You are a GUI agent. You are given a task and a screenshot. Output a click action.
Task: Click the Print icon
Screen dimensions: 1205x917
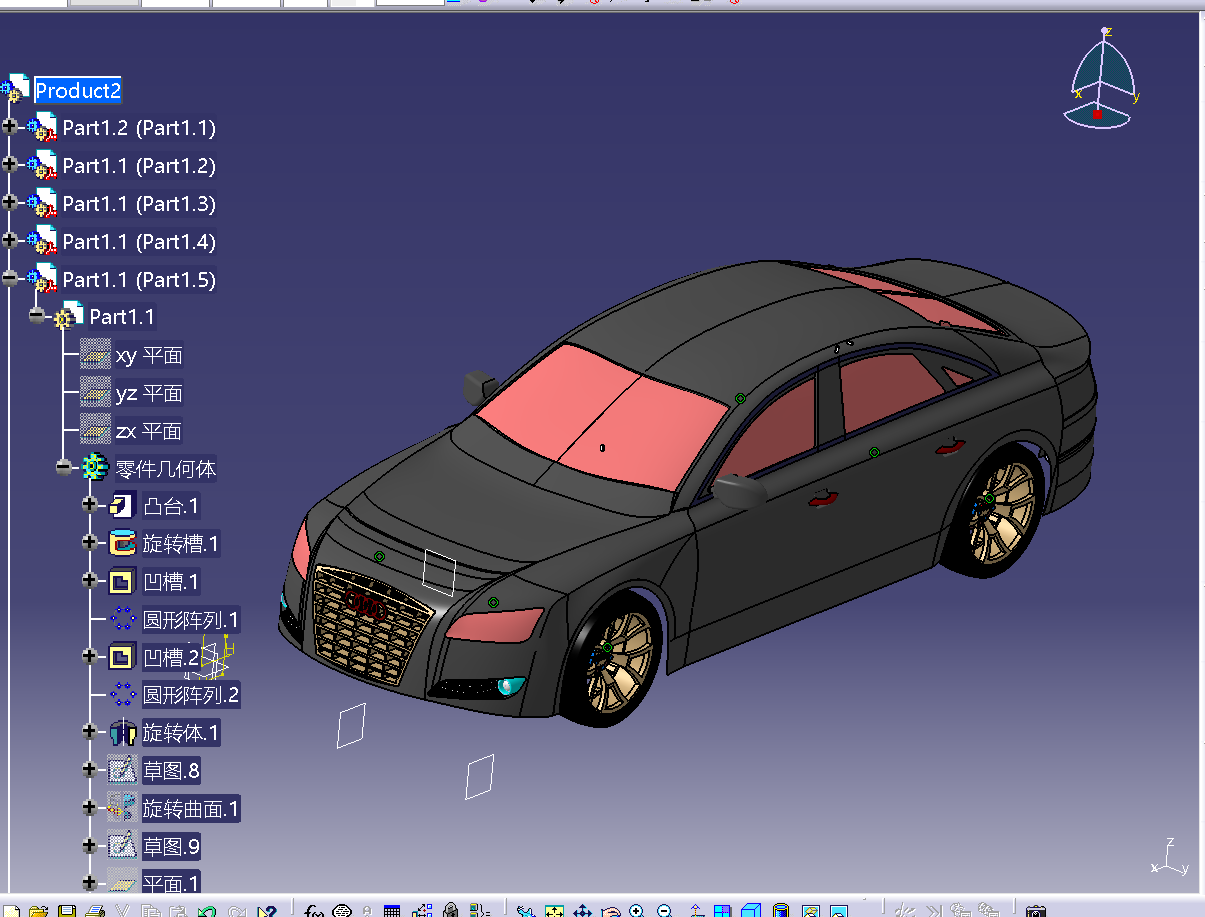95,911
